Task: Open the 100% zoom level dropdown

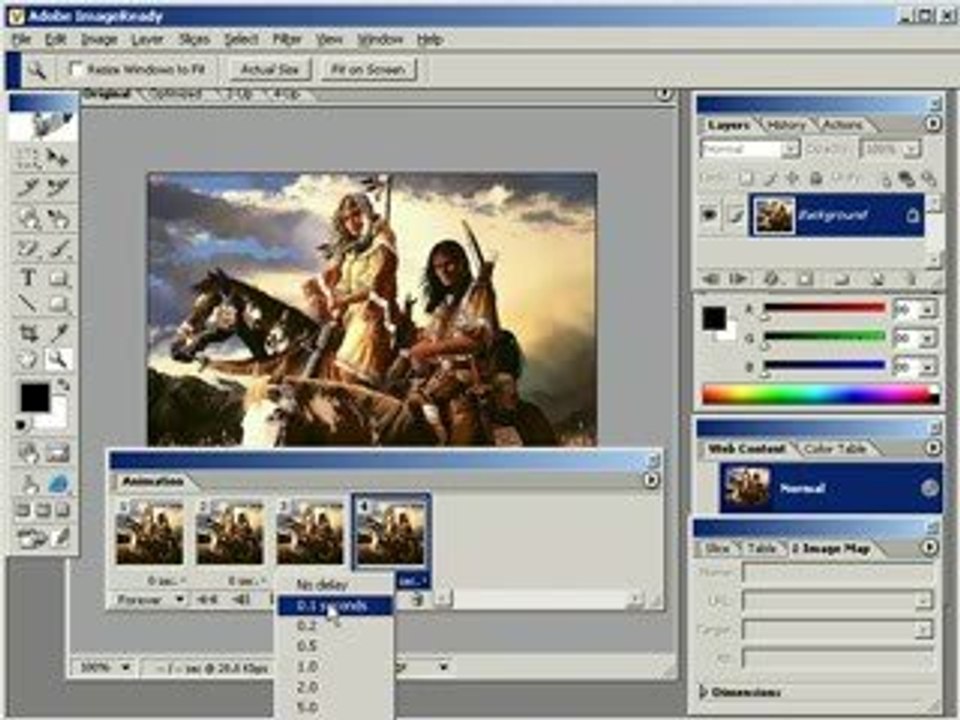Action: [x=105, y=667]
